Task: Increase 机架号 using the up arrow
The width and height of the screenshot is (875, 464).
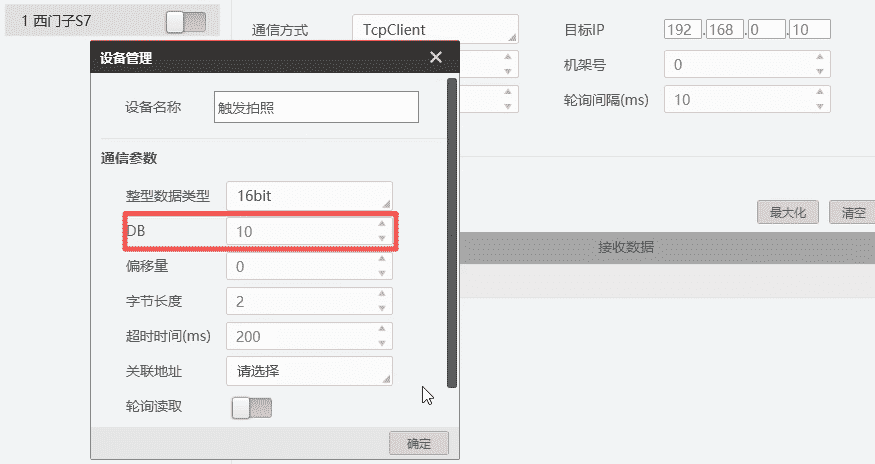Action: pyautogui.click(x=819, y=59)
